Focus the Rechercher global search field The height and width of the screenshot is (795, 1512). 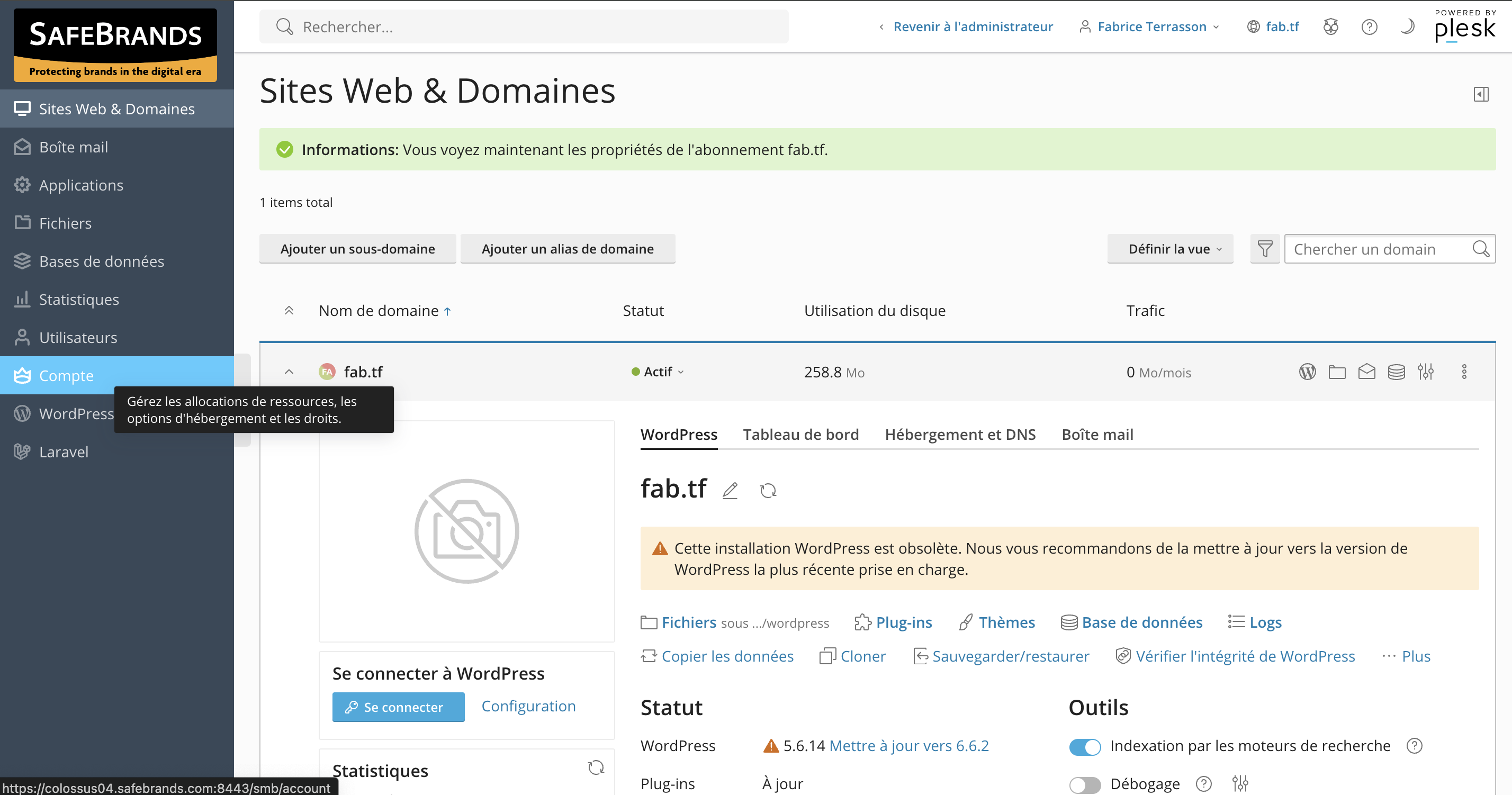(x=524, y=27)
